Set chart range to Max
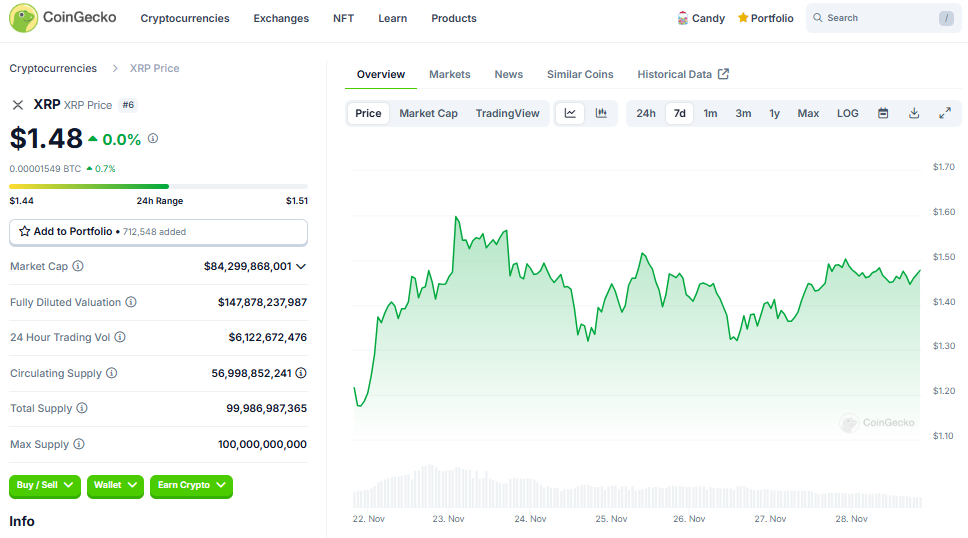This screenshot has height=538, width=968. tap(808, 113)
